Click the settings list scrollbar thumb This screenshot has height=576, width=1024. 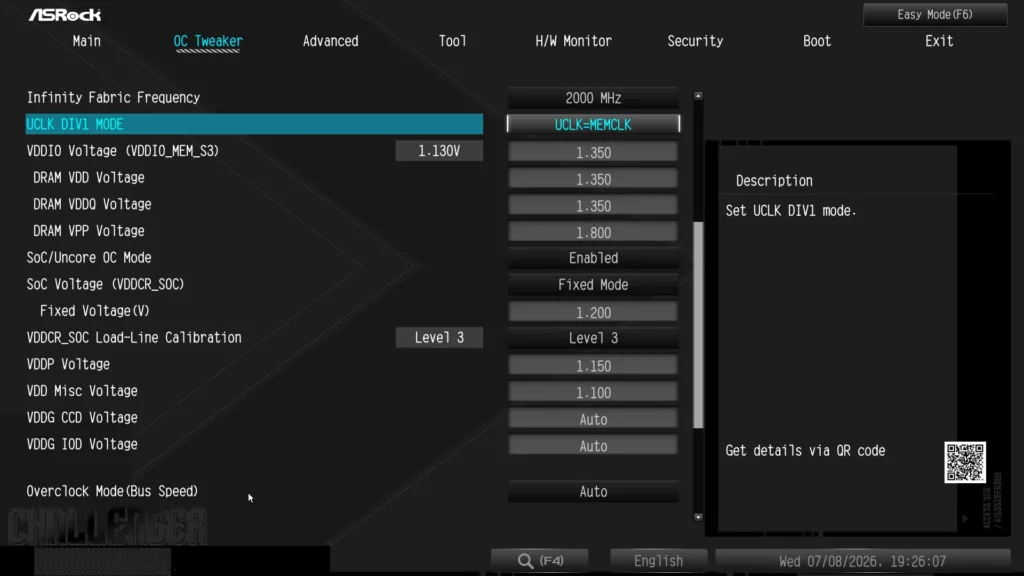pos(698,325)
